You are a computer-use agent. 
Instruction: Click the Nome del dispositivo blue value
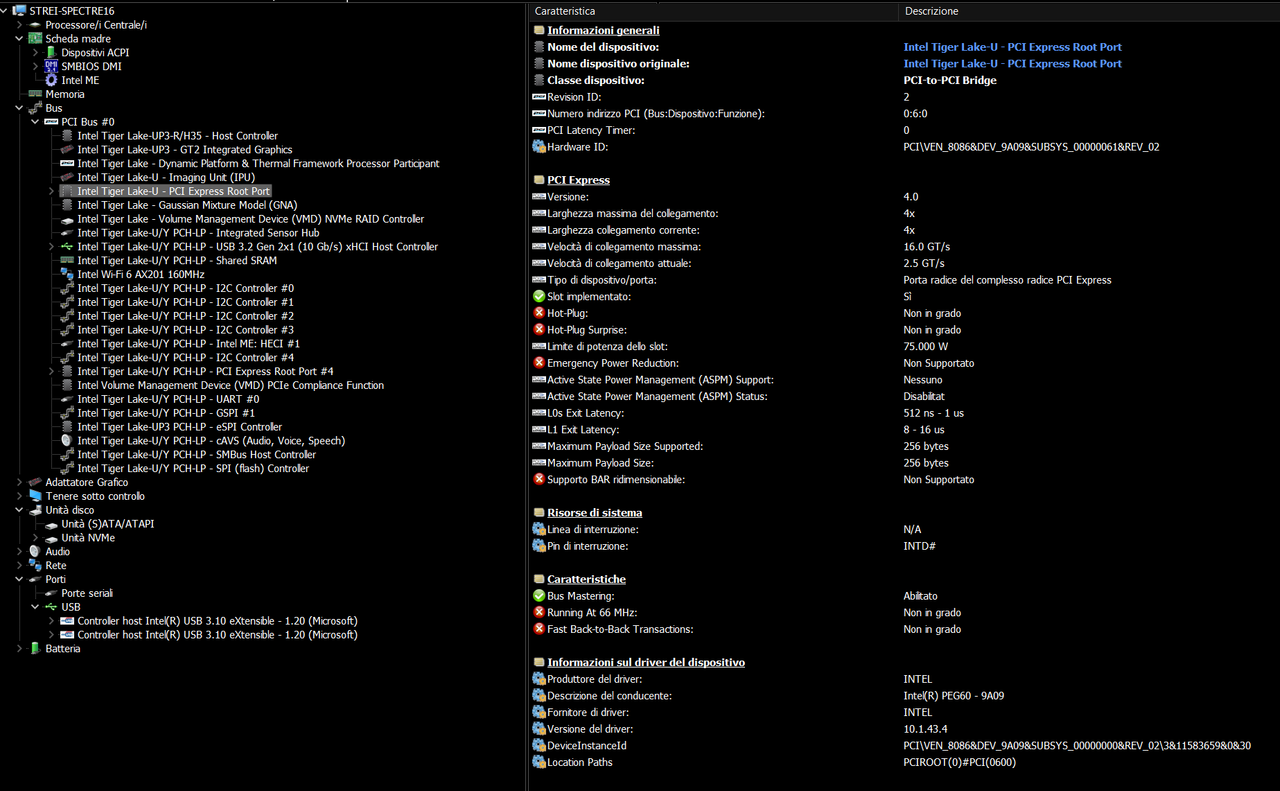(1012, 47)
